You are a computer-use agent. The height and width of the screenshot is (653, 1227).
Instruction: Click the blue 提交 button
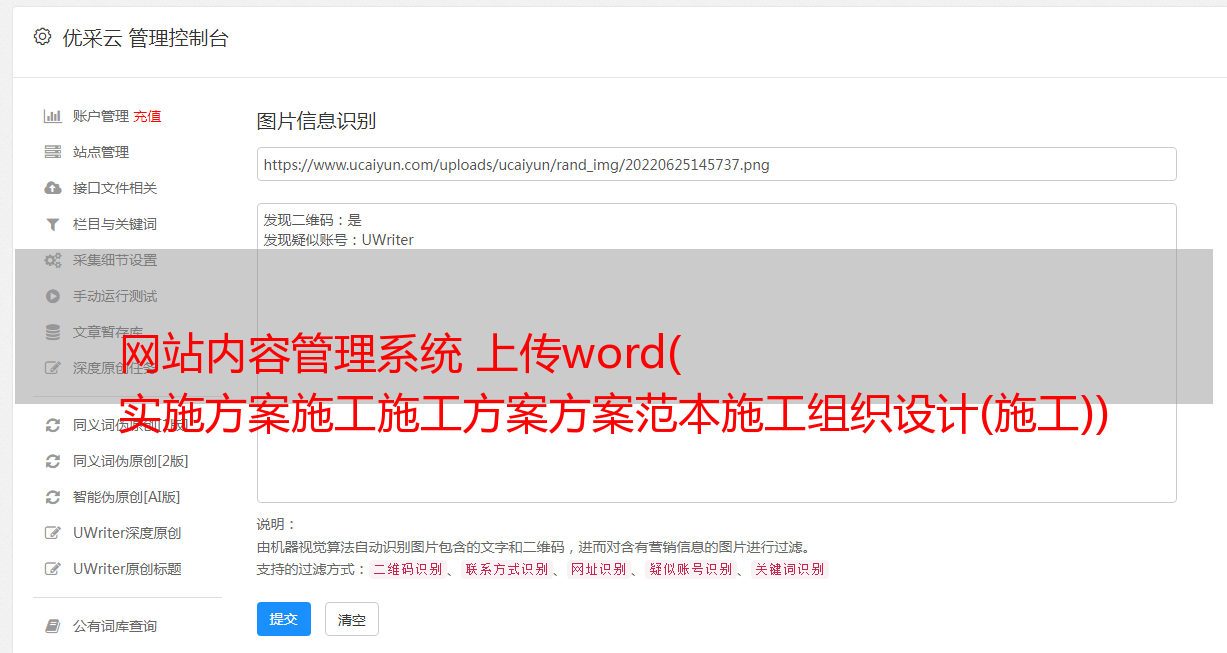(x=284, y=619)
